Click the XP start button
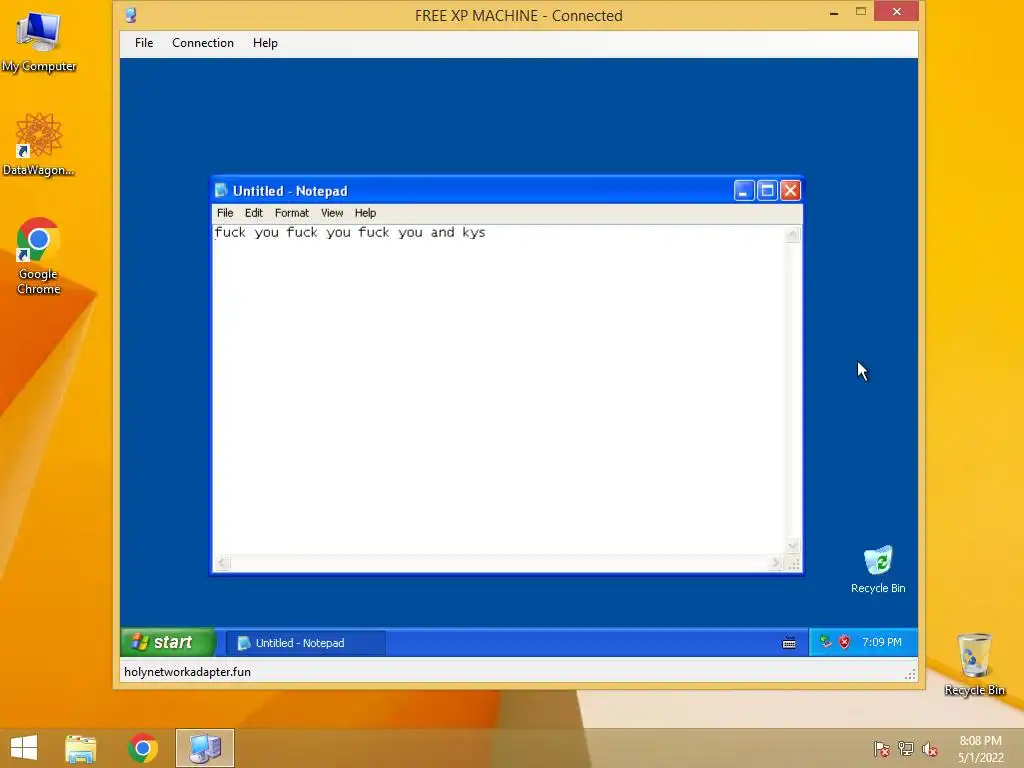 168,642
